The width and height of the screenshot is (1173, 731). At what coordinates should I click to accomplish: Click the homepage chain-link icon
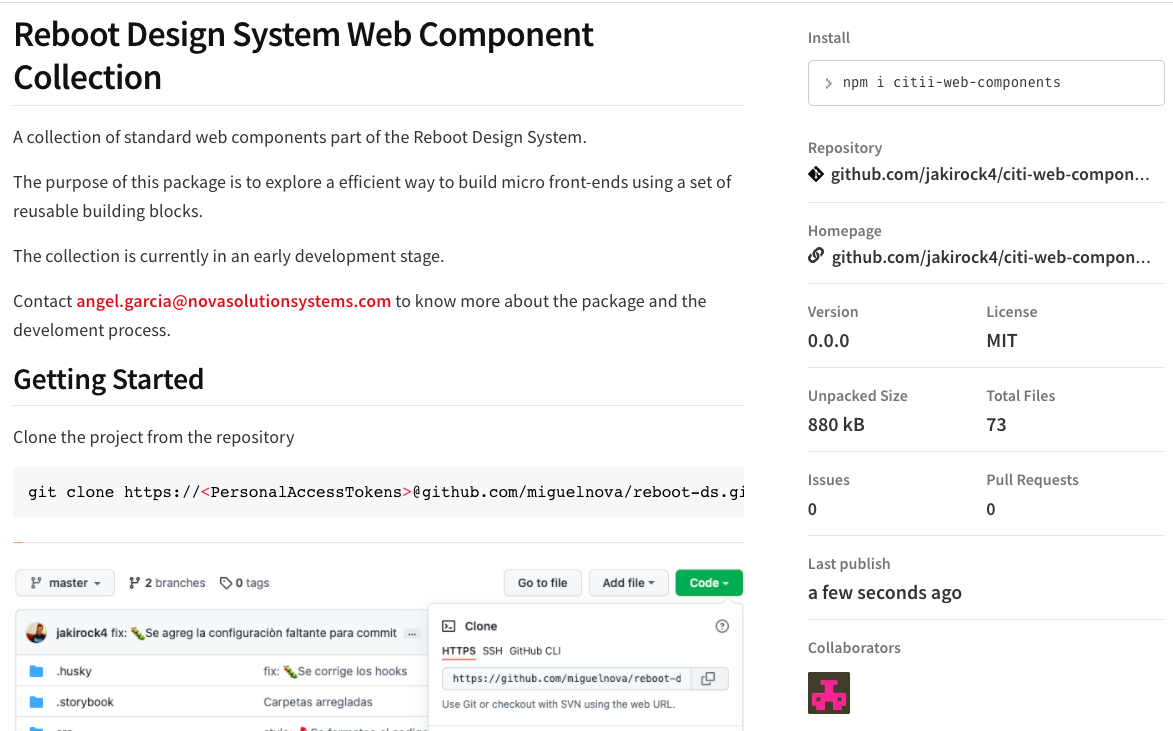[x=815, y=256]
